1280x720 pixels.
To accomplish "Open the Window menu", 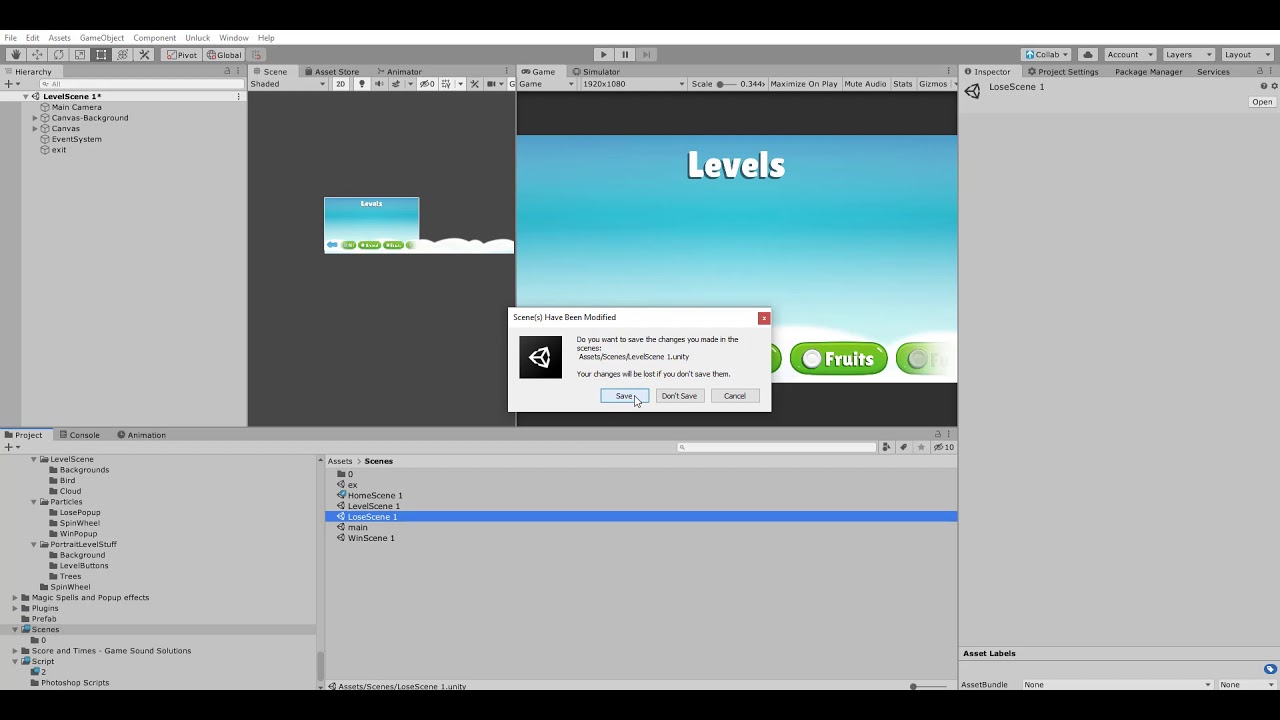I will (x=234, y=38).
